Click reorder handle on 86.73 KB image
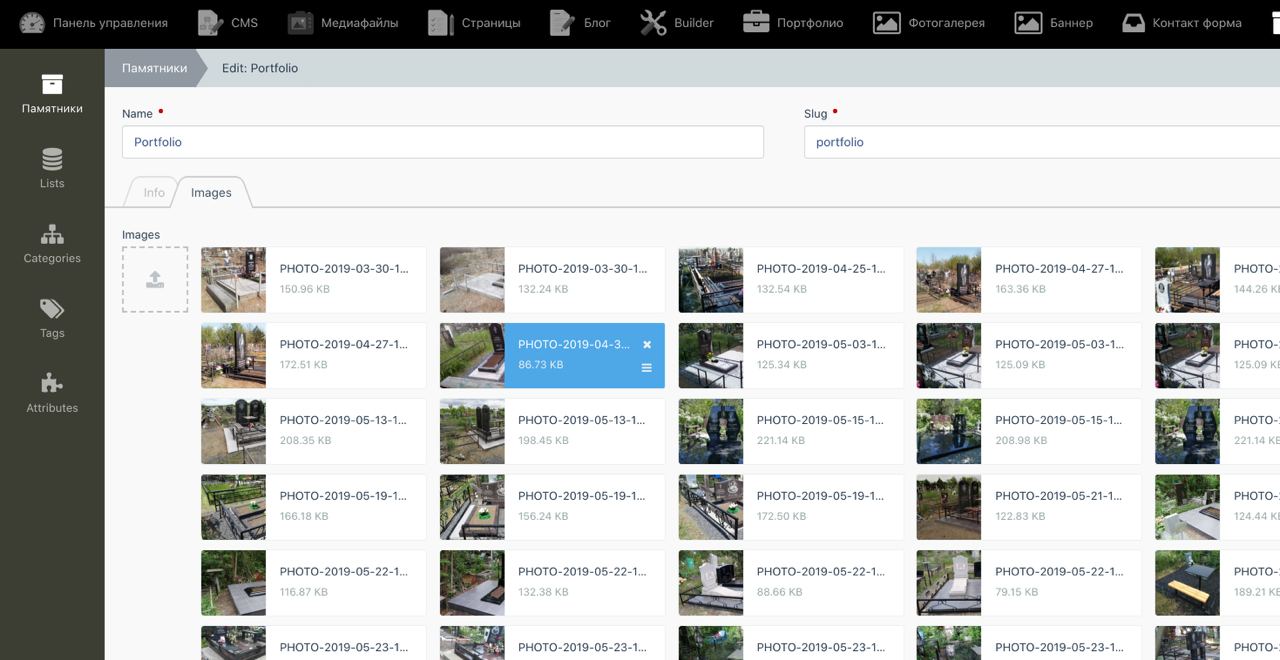The height and width of the screenshot is (660, 1280). pos(647,368)
